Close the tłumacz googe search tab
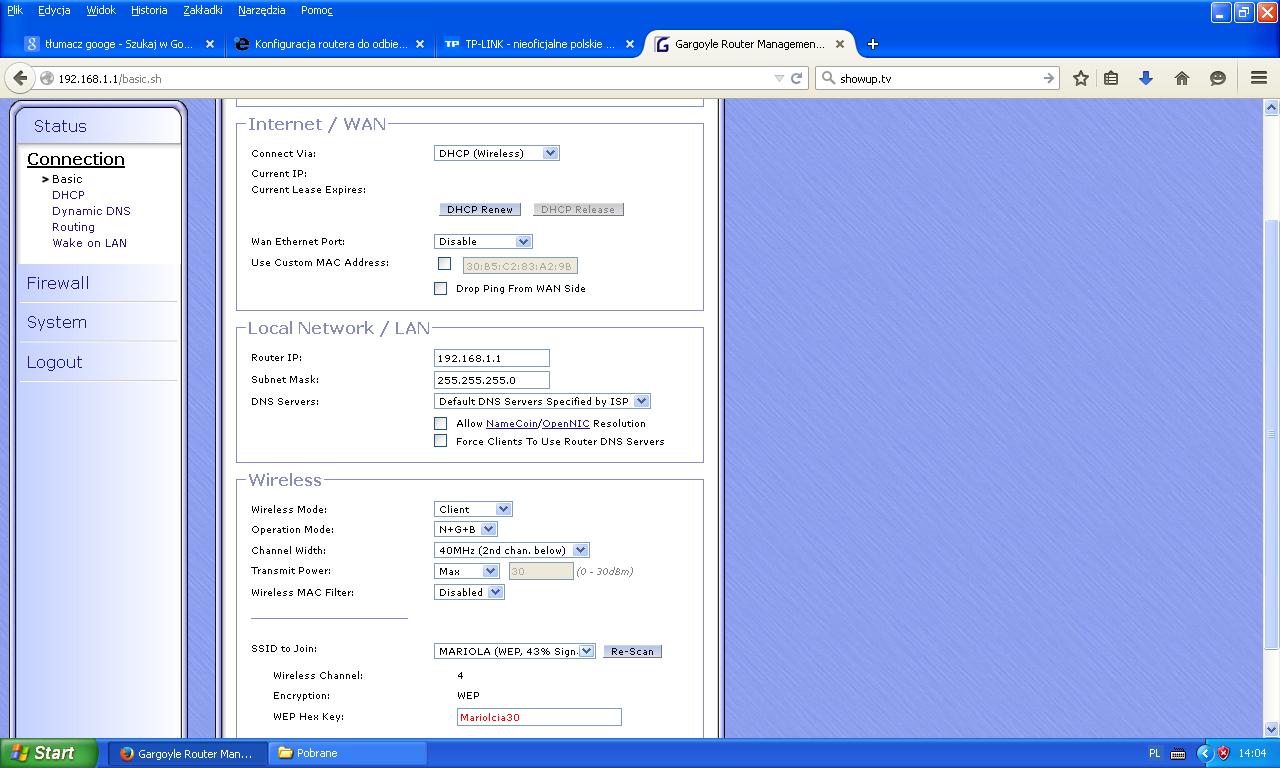This screenshot has width=1280, height=768. pyautogui.click(x=210, y=44)
